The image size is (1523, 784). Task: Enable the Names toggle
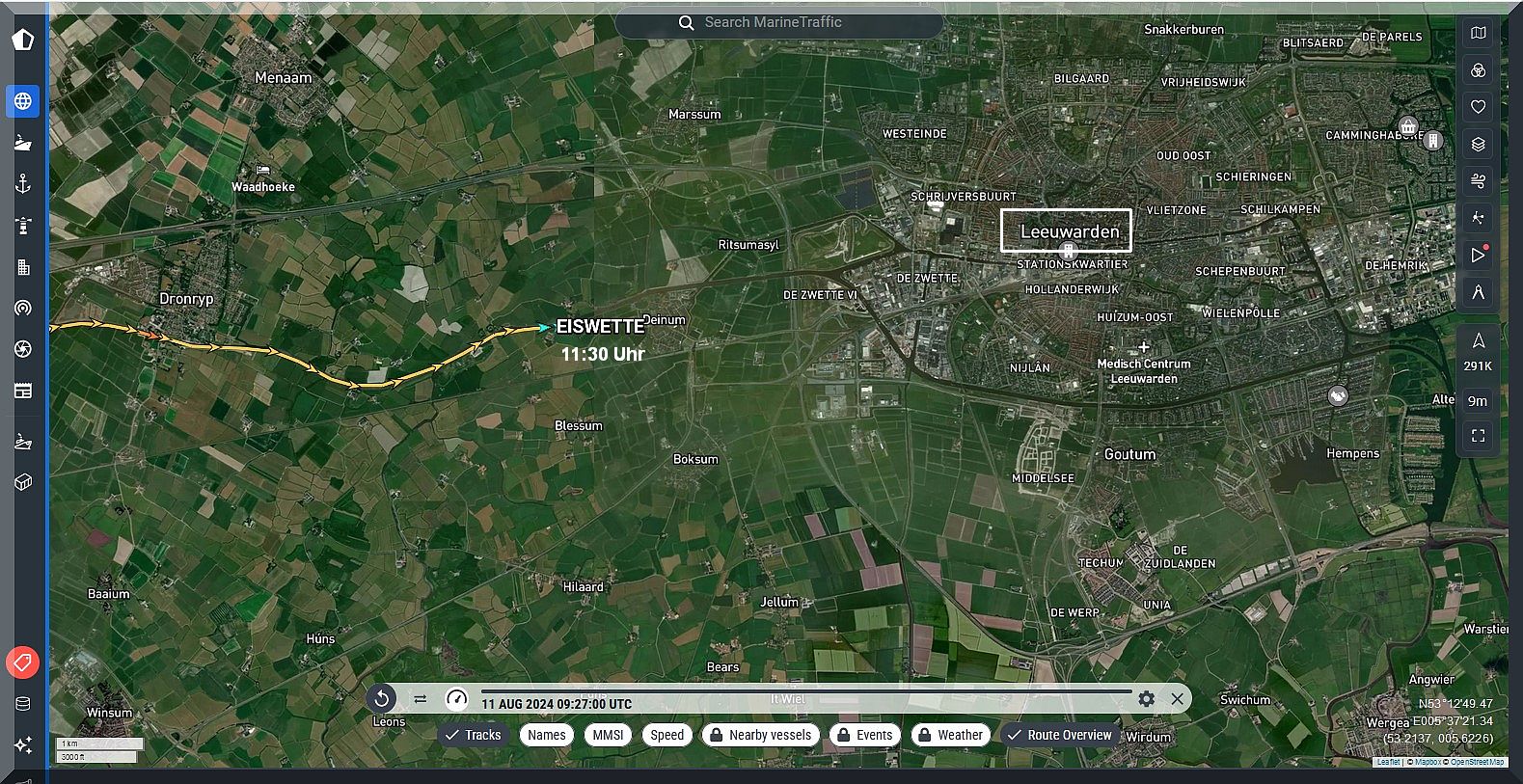546,735
